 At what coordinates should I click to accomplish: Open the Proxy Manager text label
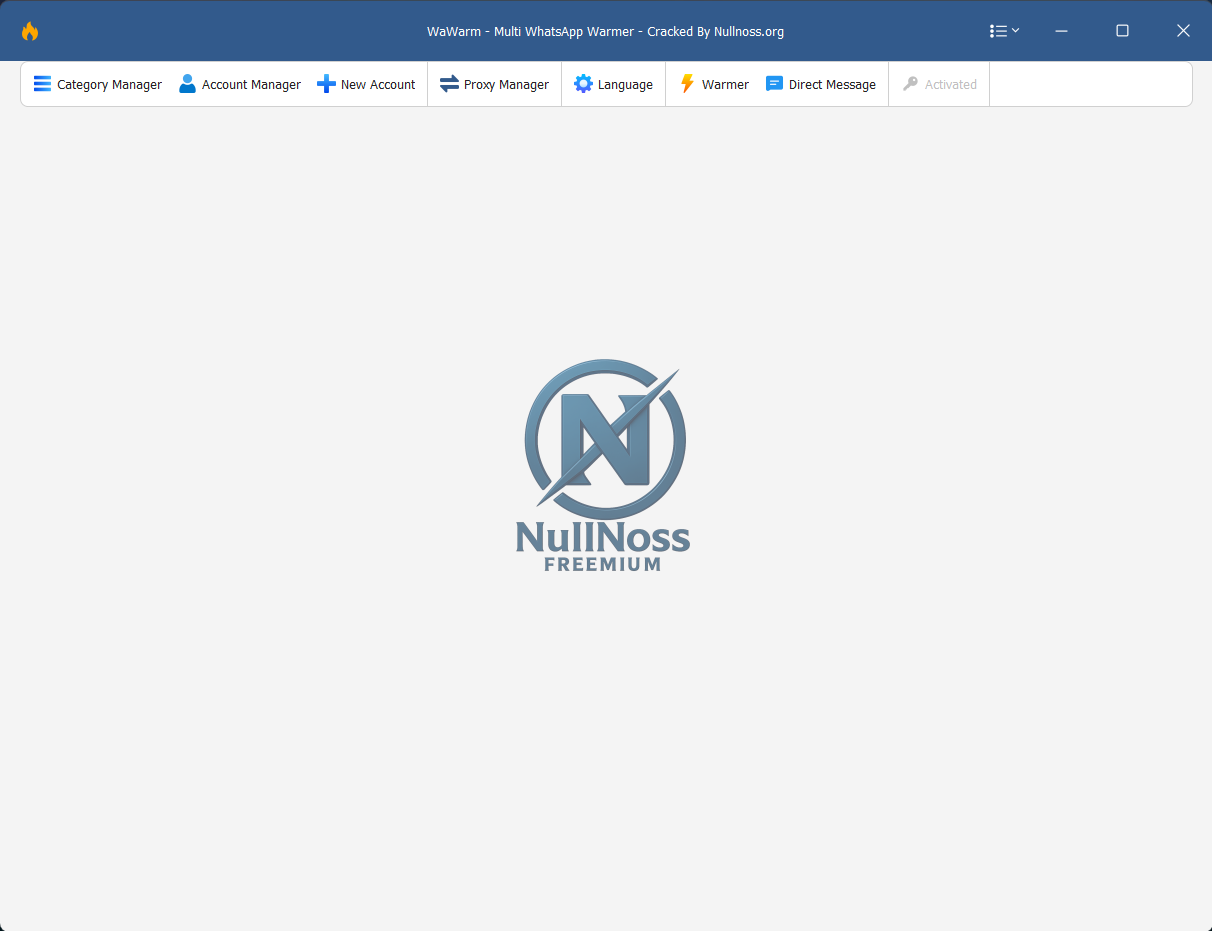click(x=506, y=85)
